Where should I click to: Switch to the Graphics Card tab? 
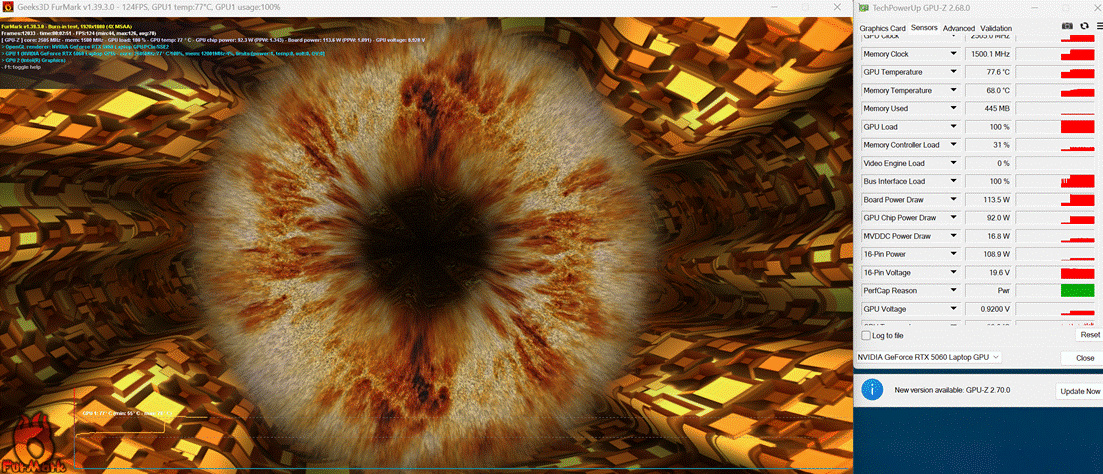[882, 28]
